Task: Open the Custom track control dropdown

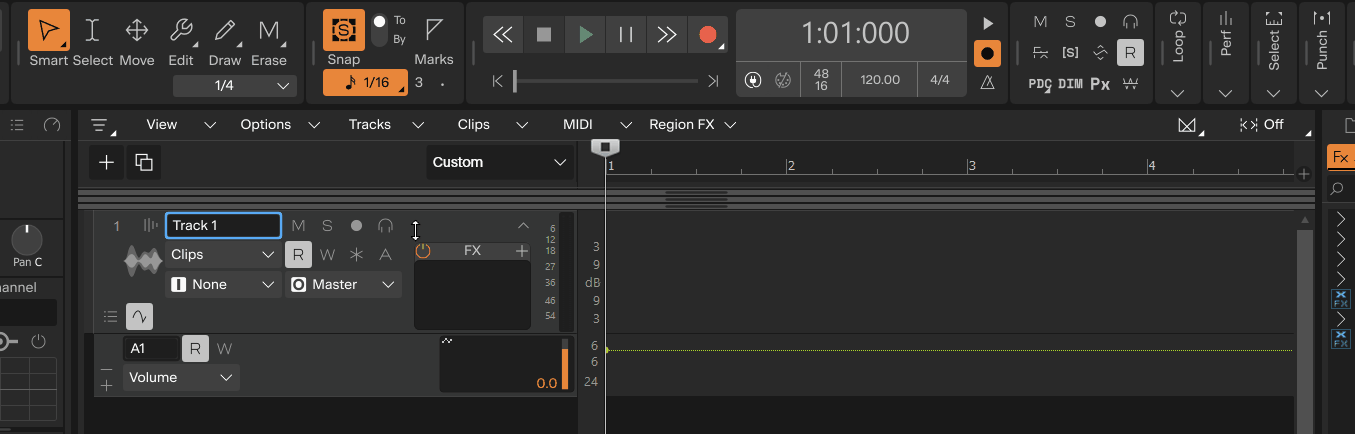Action: [x=499, y=162]
